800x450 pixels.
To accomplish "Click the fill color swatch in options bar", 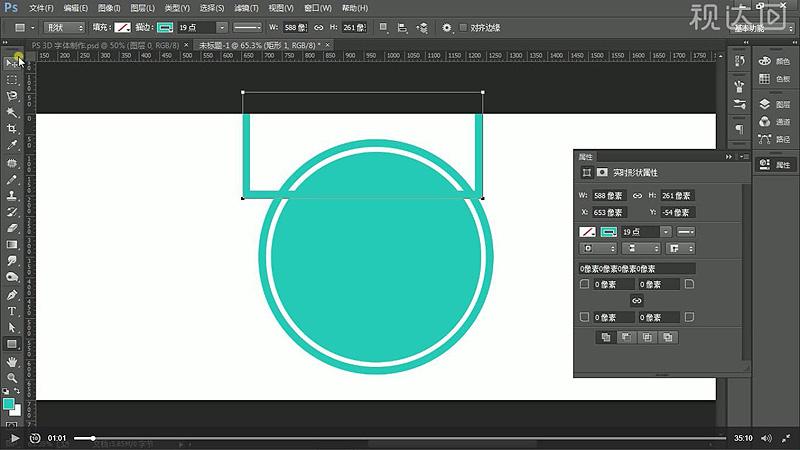I will (x=122, y=28).
